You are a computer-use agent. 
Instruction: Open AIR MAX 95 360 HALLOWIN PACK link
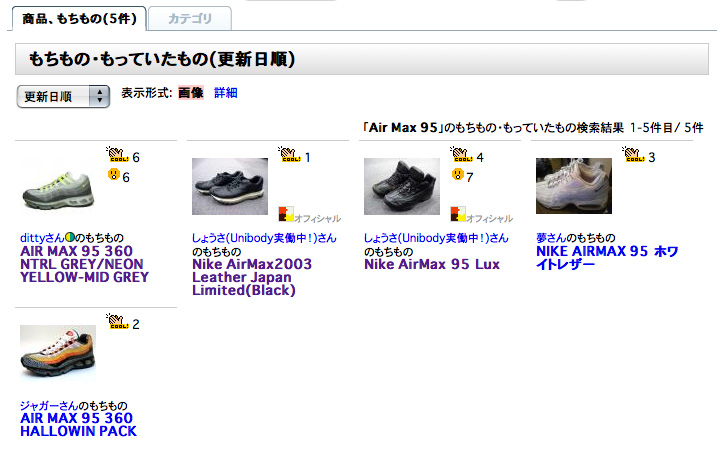[78, 425]
